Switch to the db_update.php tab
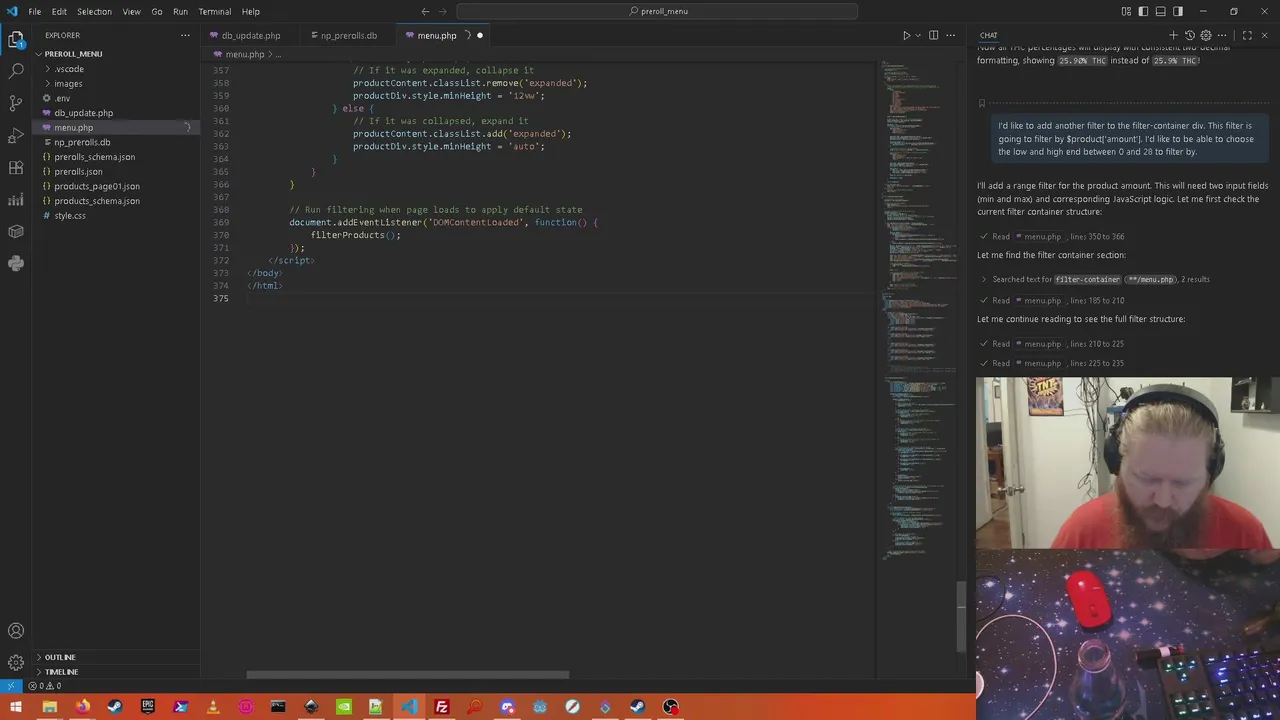This screenshot has height=720, width=1280. (x=250, y=35)
